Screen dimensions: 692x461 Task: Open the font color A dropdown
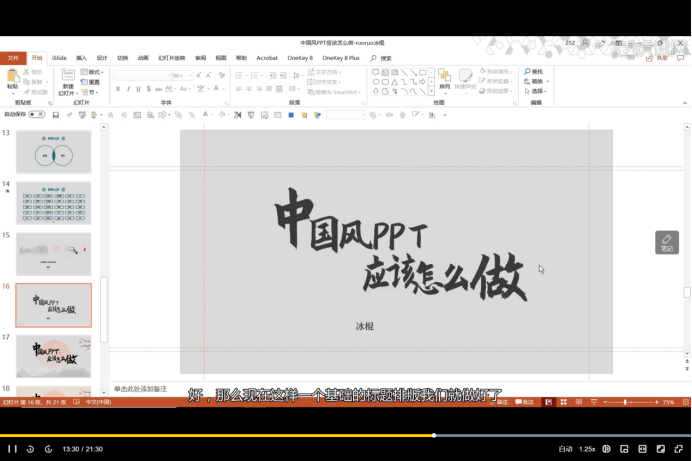[223, 89]
